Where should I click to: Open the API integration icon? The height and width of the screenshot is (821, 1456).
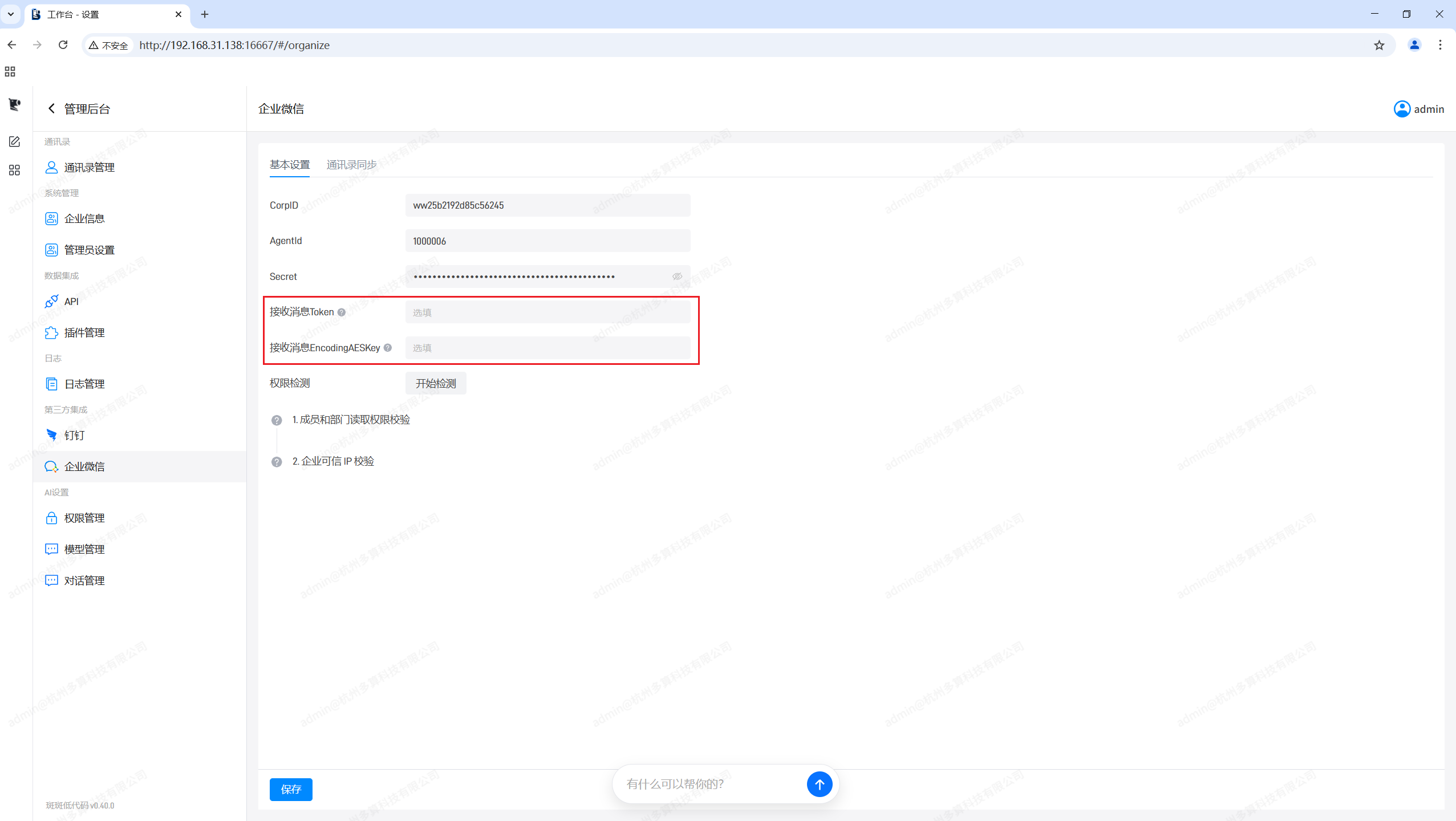point(51,301)
